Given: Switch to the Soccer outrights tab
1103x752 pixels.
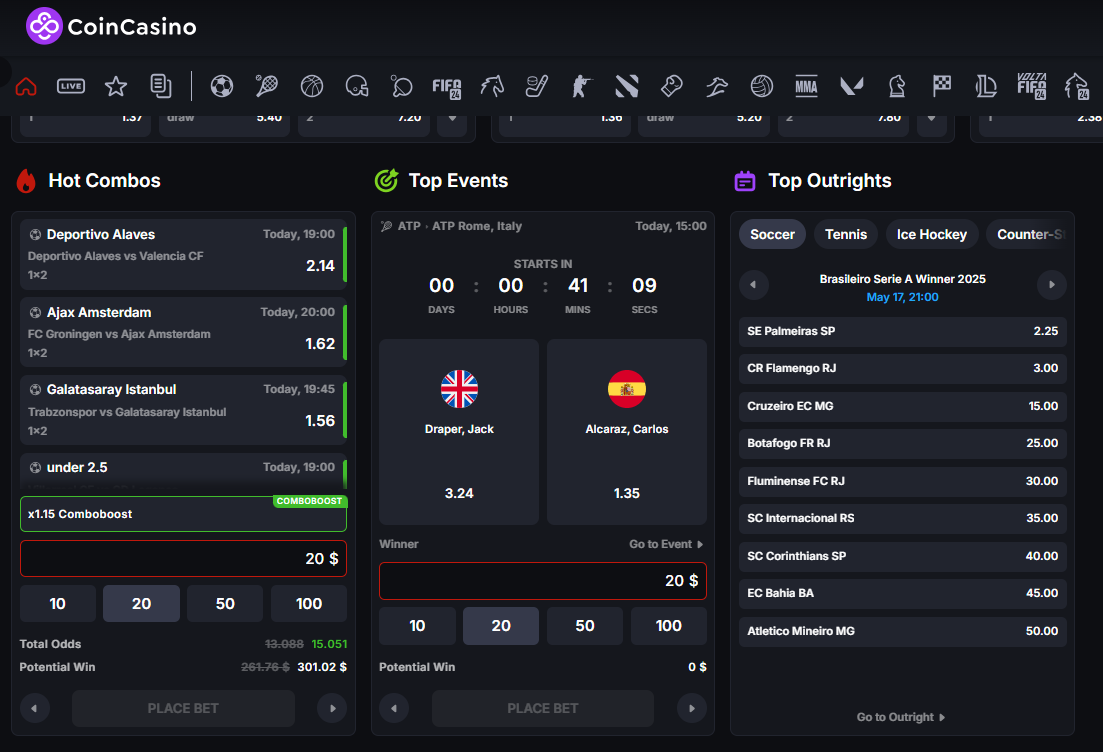Looking at the screenshot, I should (x=772, y=234).
